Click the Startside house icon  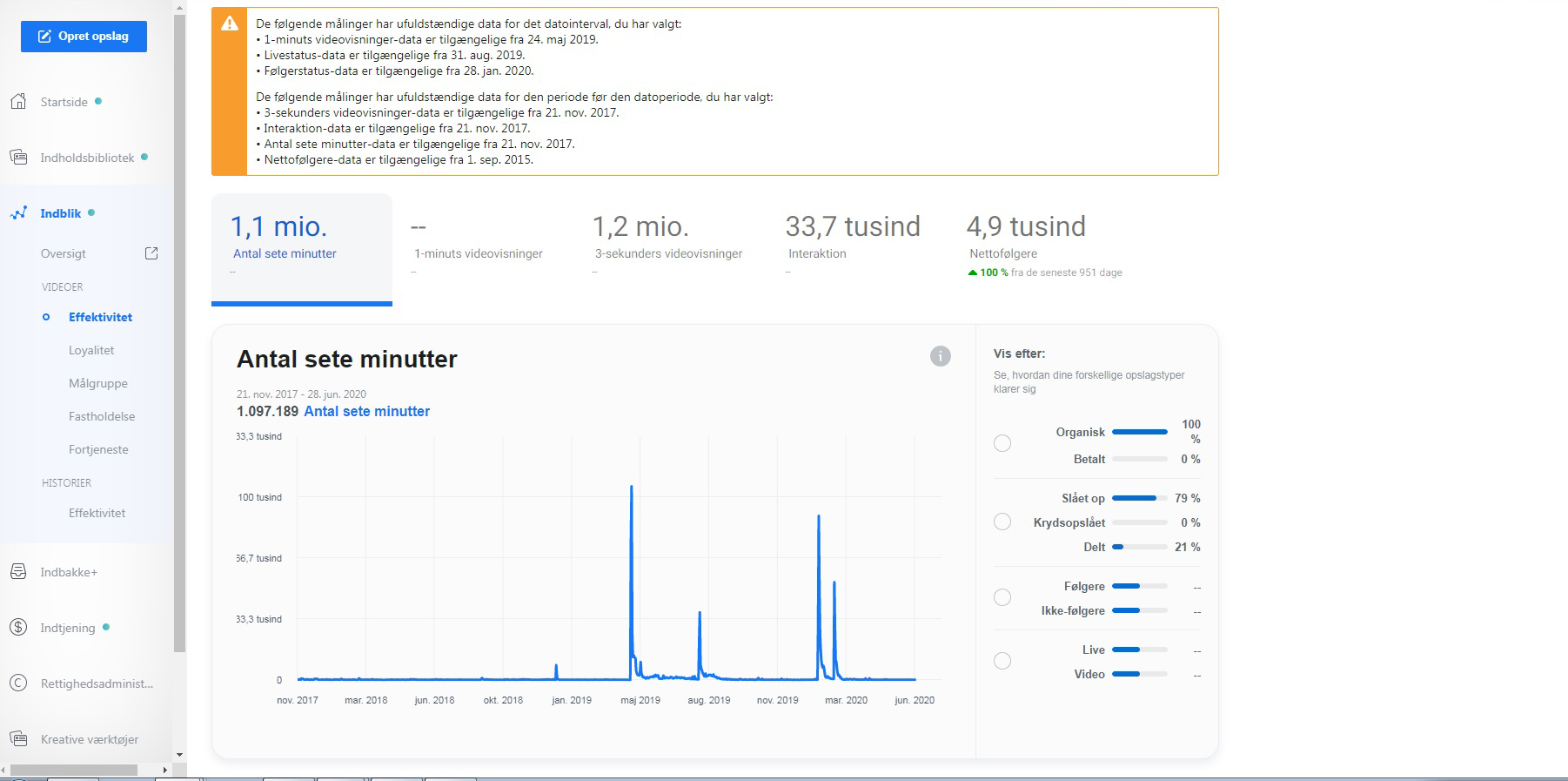click(18, 102)
